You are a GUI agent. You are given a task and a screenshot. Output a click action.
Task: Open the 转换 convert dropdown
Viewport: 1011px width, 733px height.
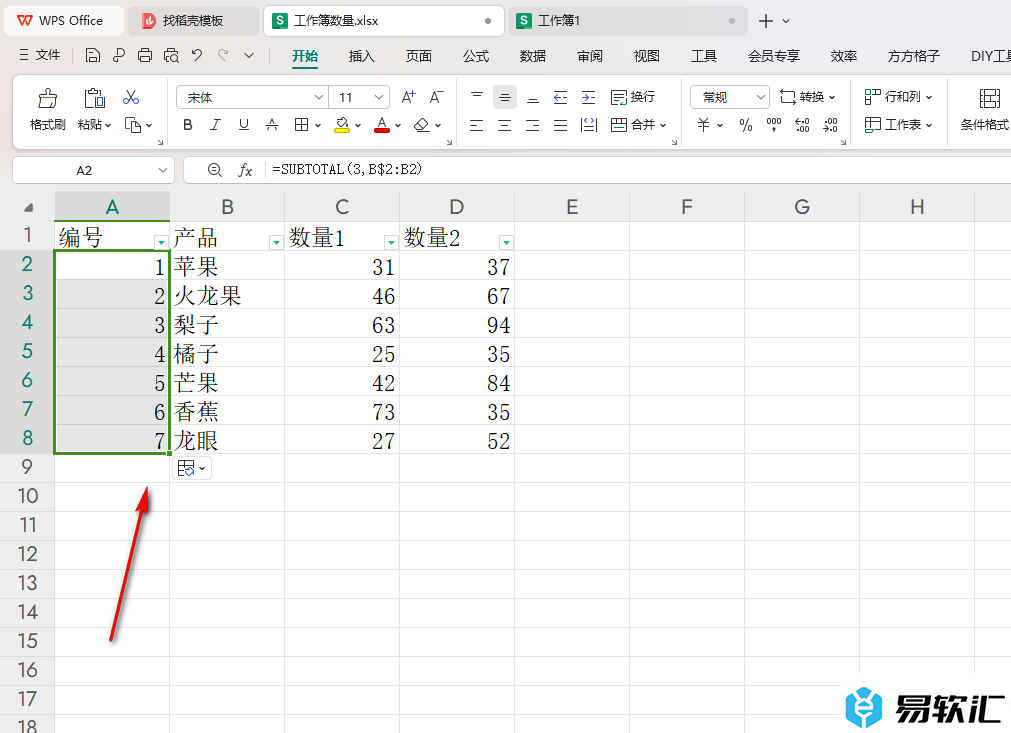point(807,97)
